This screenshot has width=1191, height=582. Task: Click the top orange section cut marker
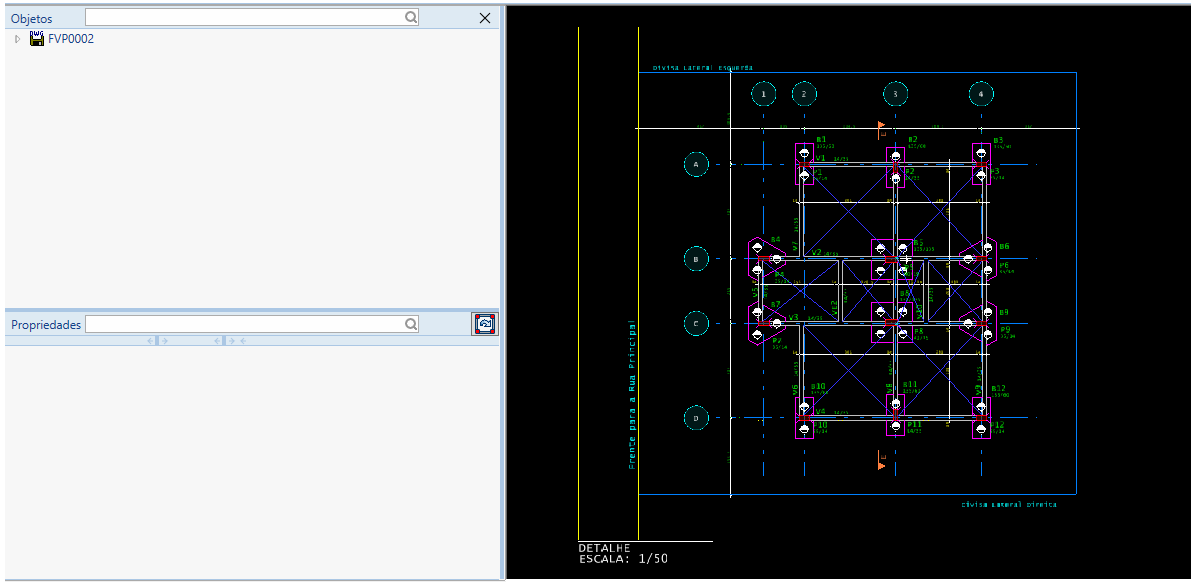[881, 128]
